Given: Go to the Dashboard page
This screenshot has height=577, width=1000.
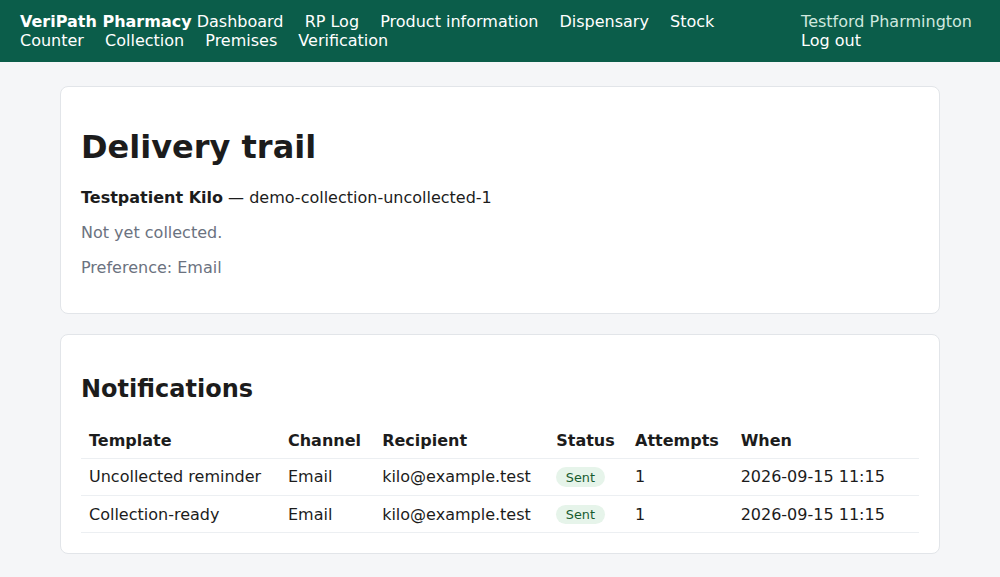Looking at the screenshot, I should (240, 21).
